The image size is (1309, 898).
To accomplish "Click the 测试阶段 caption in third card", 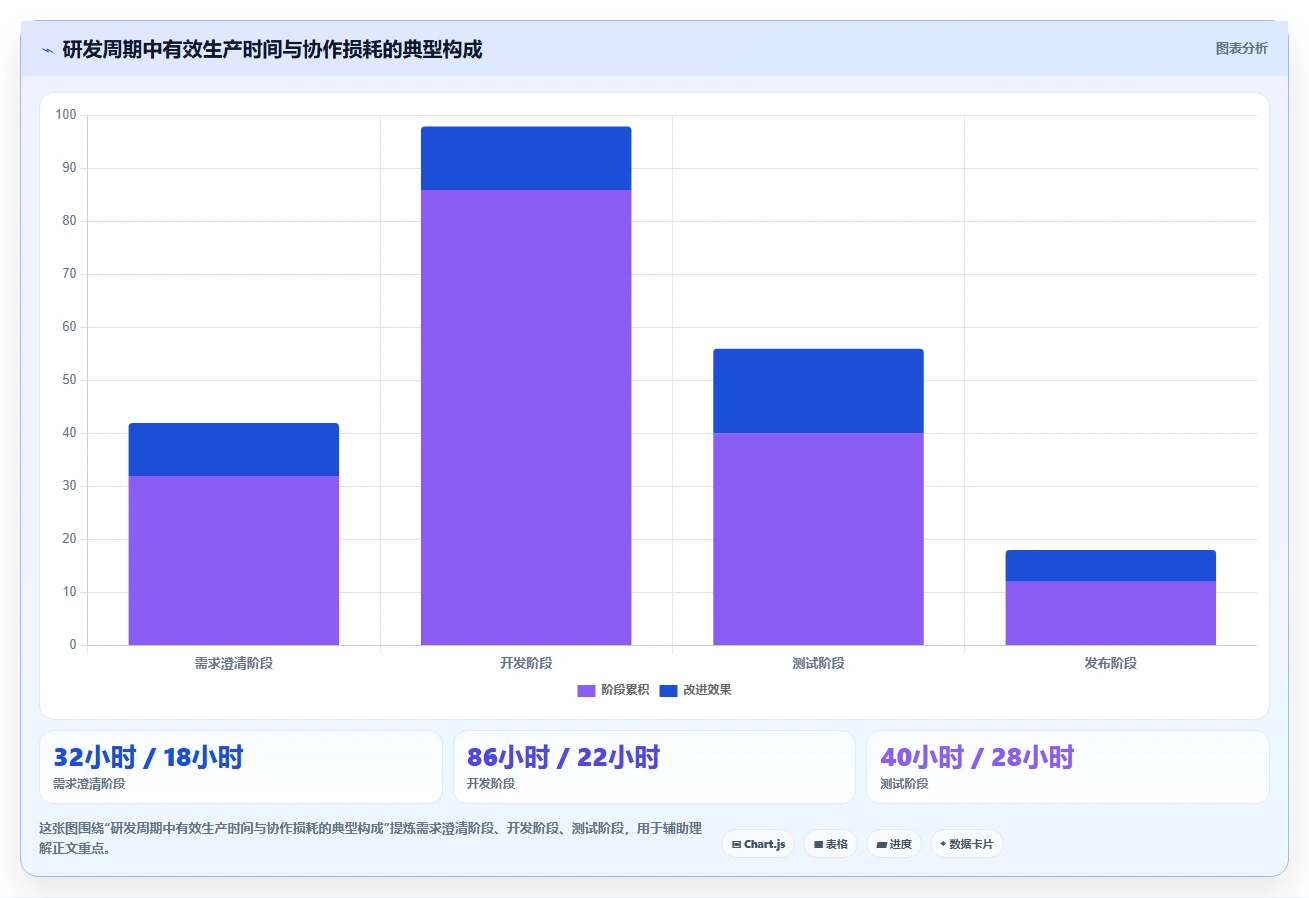I will [904, 784].
